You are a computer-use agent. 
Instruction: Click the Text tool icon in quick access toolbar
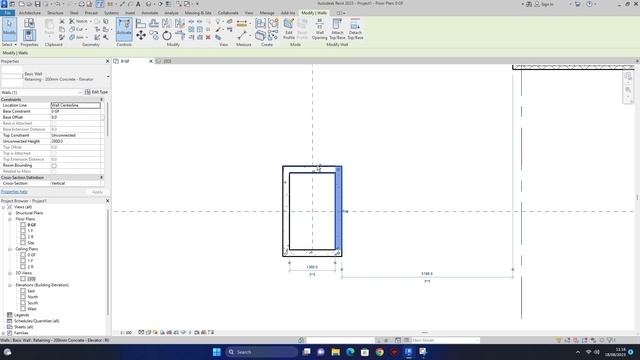tap(138, 4)
